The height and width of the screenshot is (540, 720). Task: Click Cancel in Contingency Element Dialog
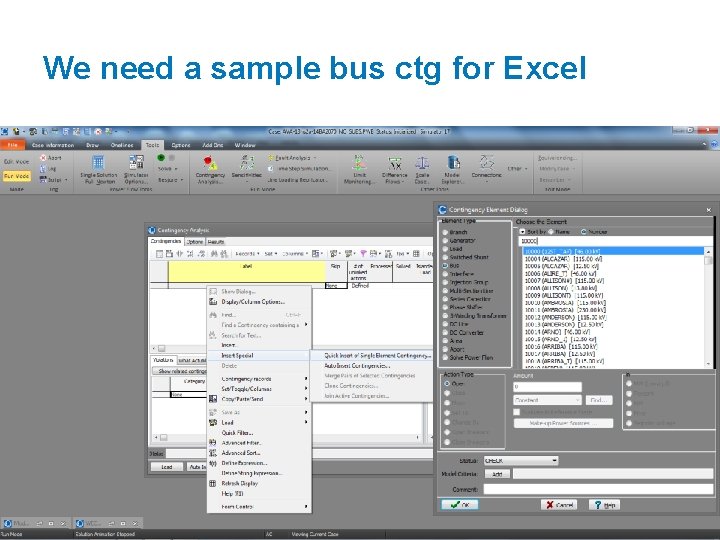pyautogui.click(x=559, y=505)
